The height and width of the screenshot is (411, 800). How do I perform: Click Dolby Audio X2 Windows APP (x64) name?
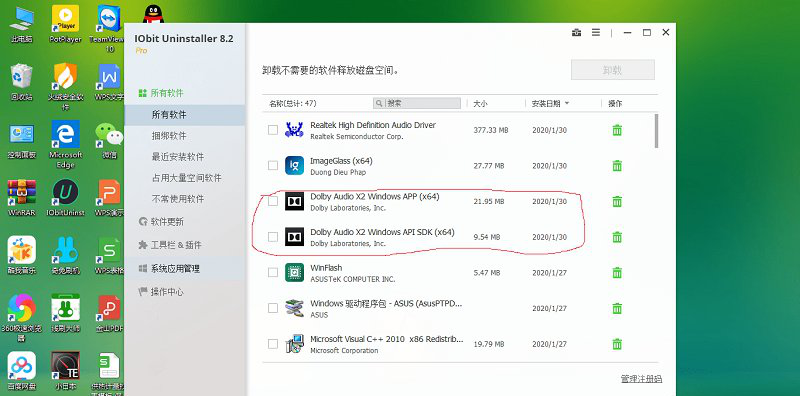click(x=374, y=196)
